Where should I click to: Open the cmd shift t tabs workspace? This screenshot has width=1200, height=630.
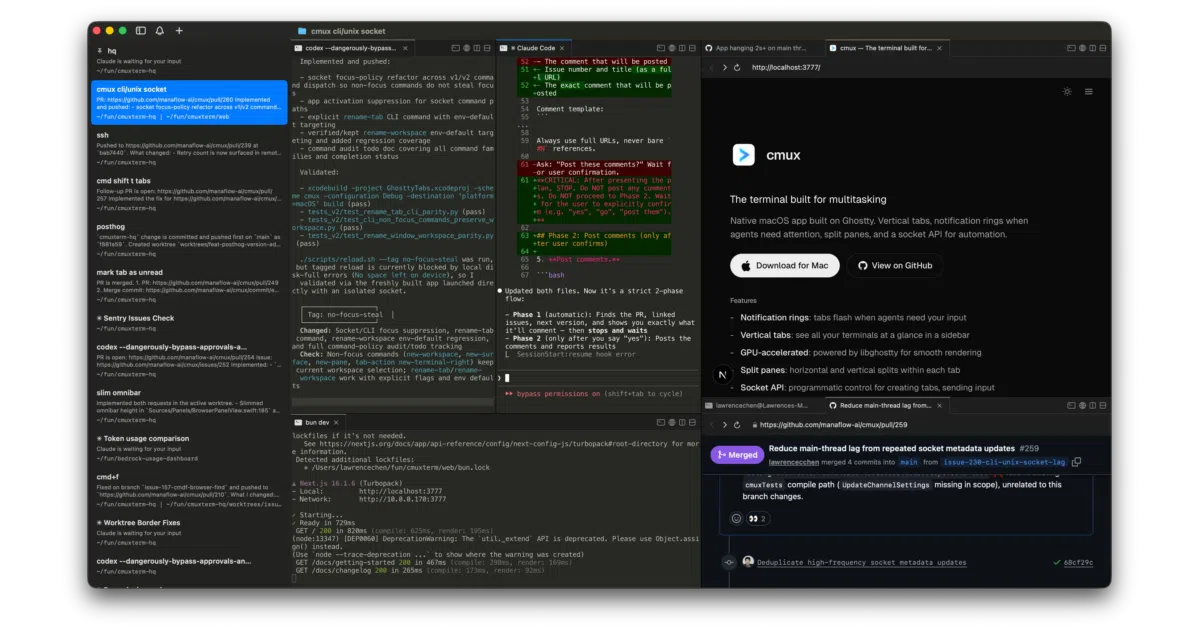tap(189, 195)
